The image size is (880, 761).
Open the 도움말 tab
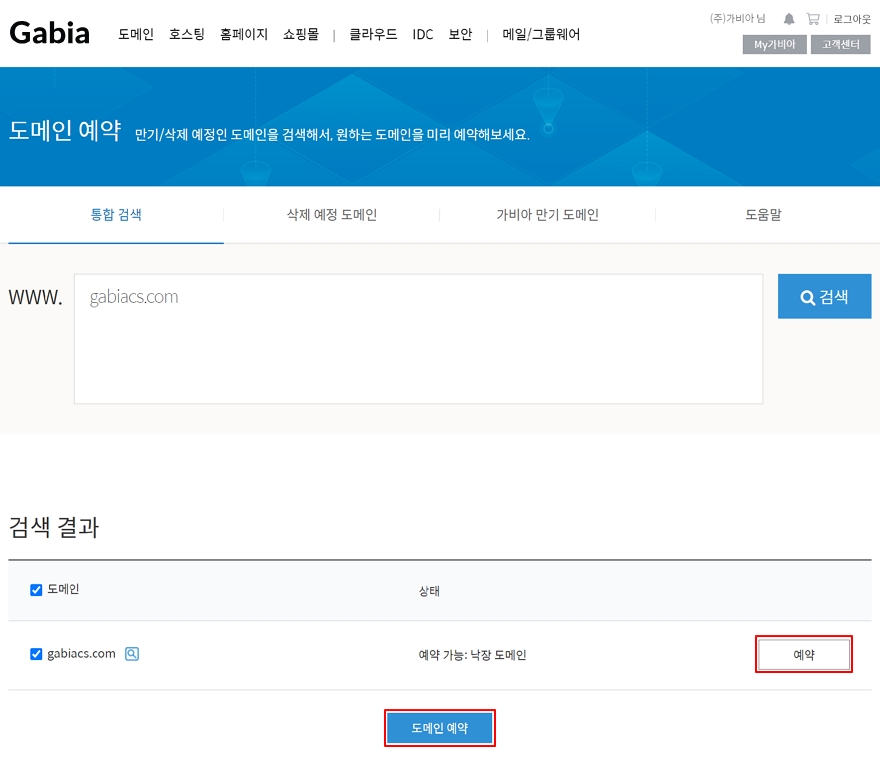coord(763,214)
